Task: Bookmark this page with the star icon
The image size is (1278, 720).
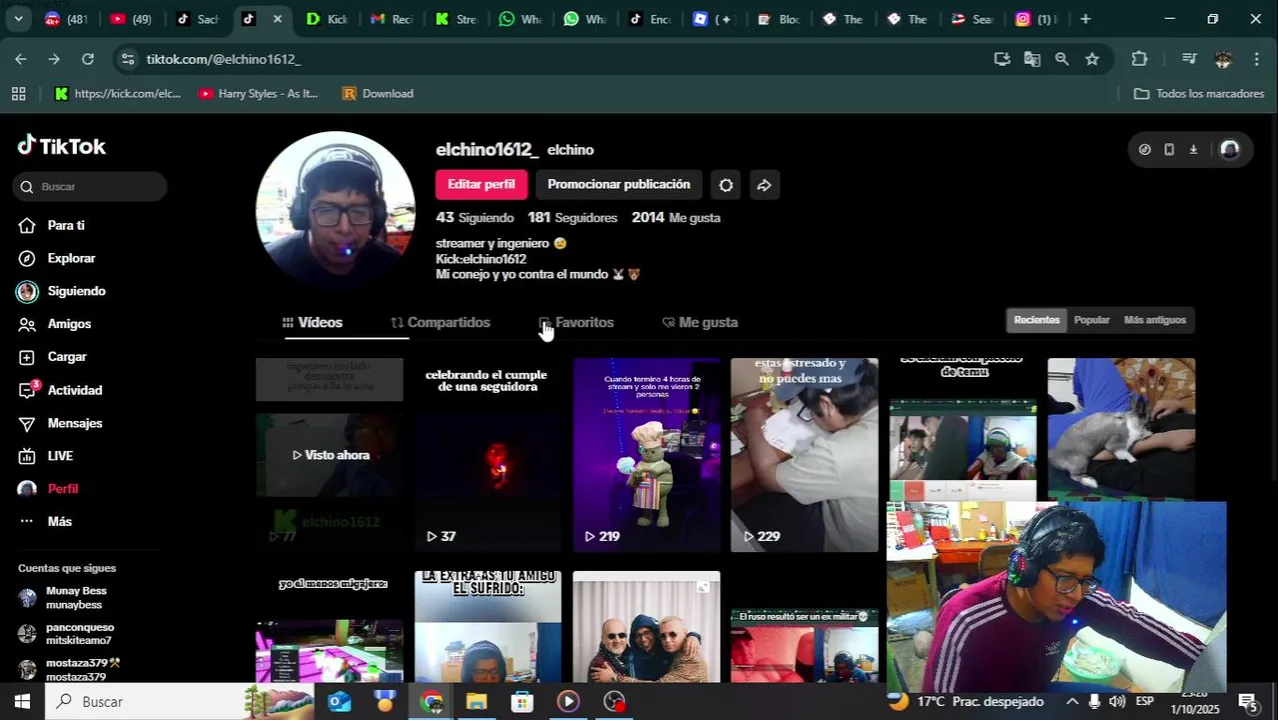Action: pos(1092,59)
